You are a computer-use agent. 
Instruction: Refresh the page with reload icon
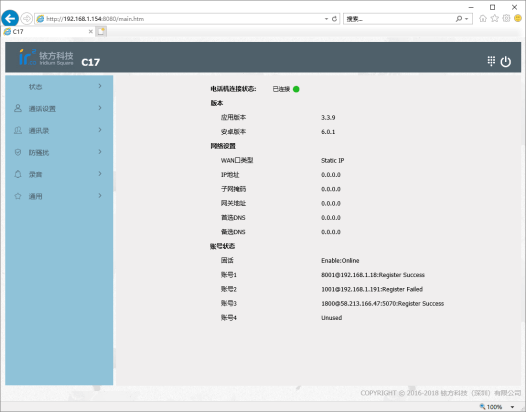334,19
